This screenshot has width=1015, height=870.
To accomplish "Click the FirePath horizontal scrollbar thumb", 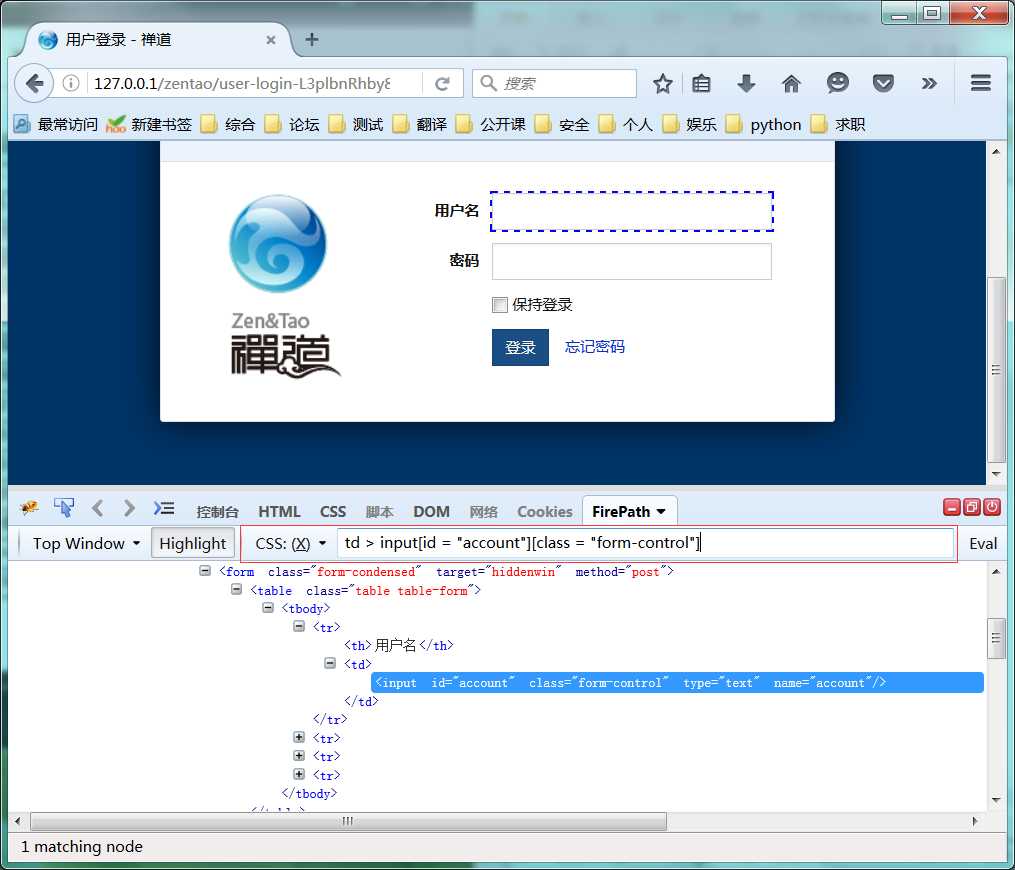I will point(348,821).
